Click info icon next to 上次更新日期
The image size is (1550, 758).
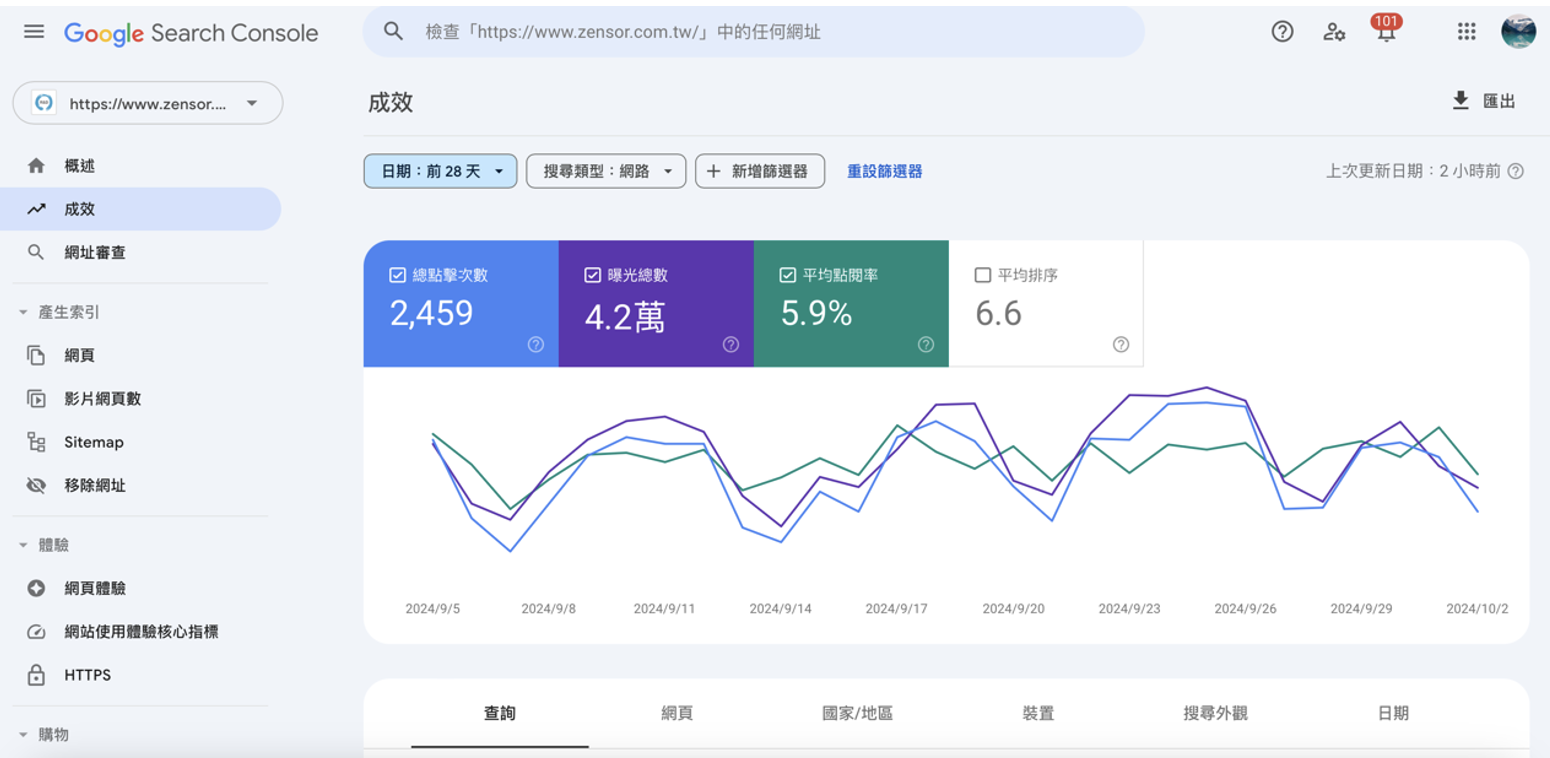coord(1515,171)
